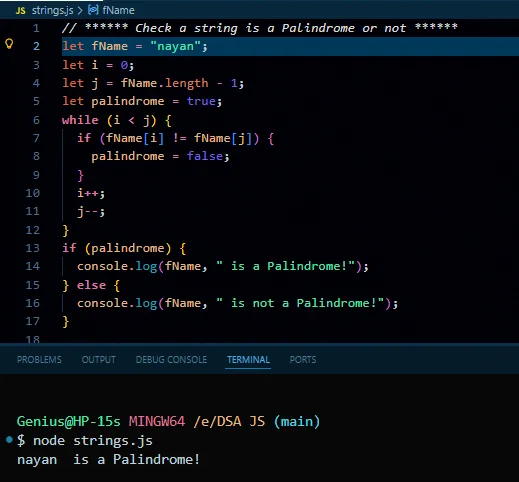Click the fName variable symbol icon
The image size is (519, 482).
93,10
